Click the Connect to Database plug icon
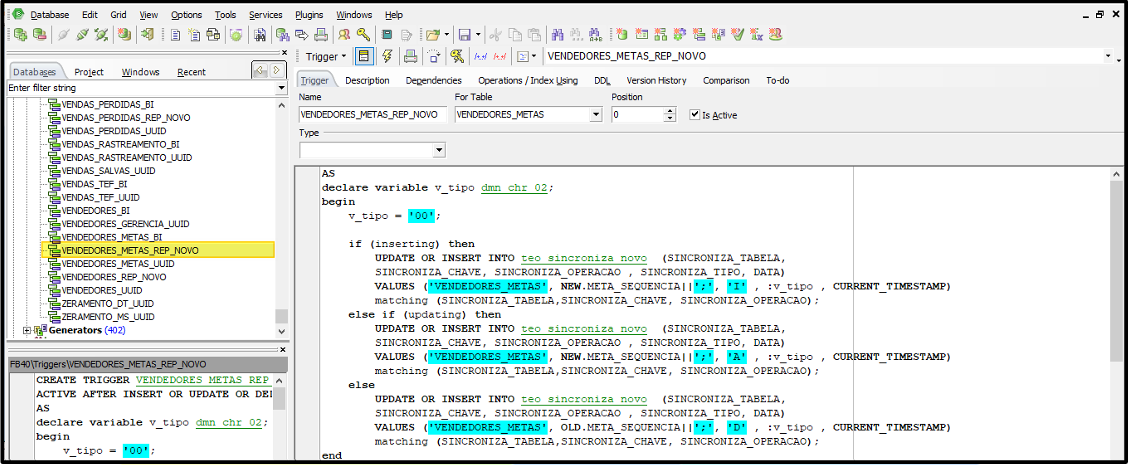 tap(62, 35)
